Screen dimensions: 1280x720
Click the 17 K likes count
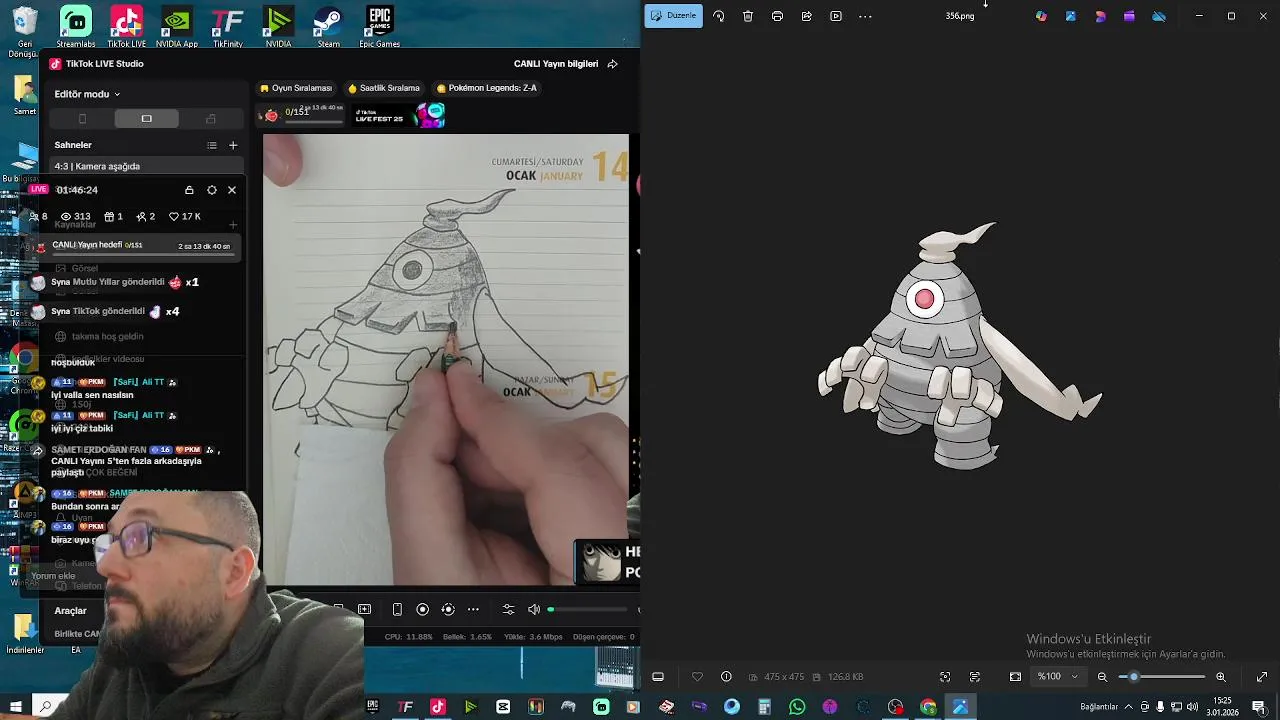184,216
